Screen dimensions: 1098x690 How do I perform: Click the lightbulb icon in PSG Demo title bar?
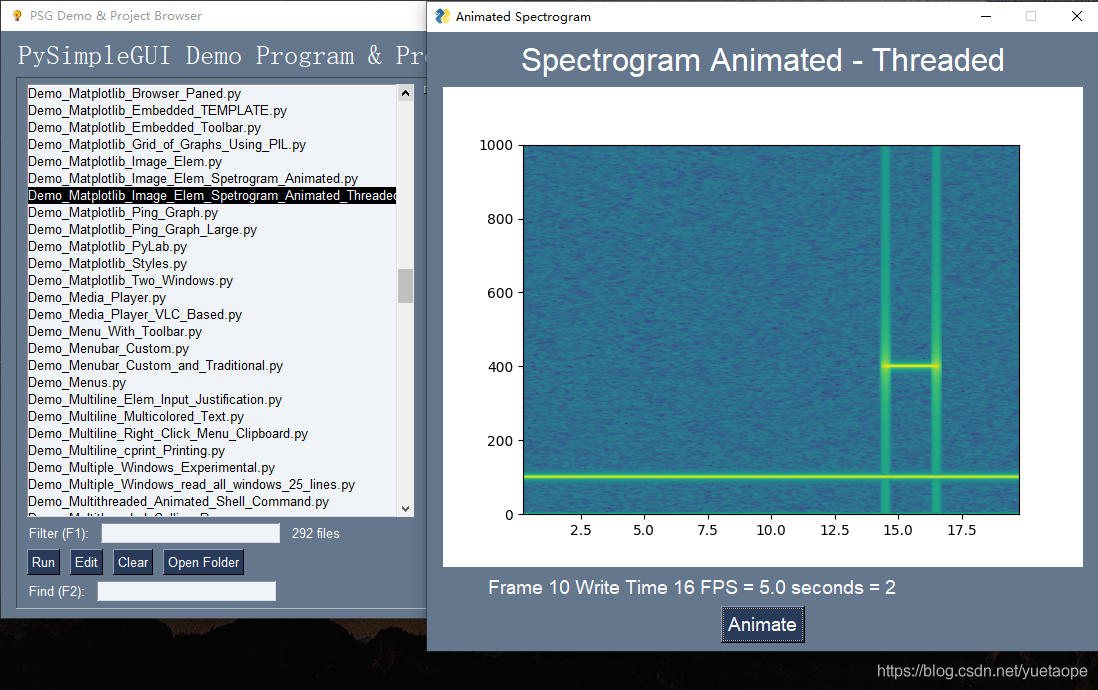click(x=18, y=15)
